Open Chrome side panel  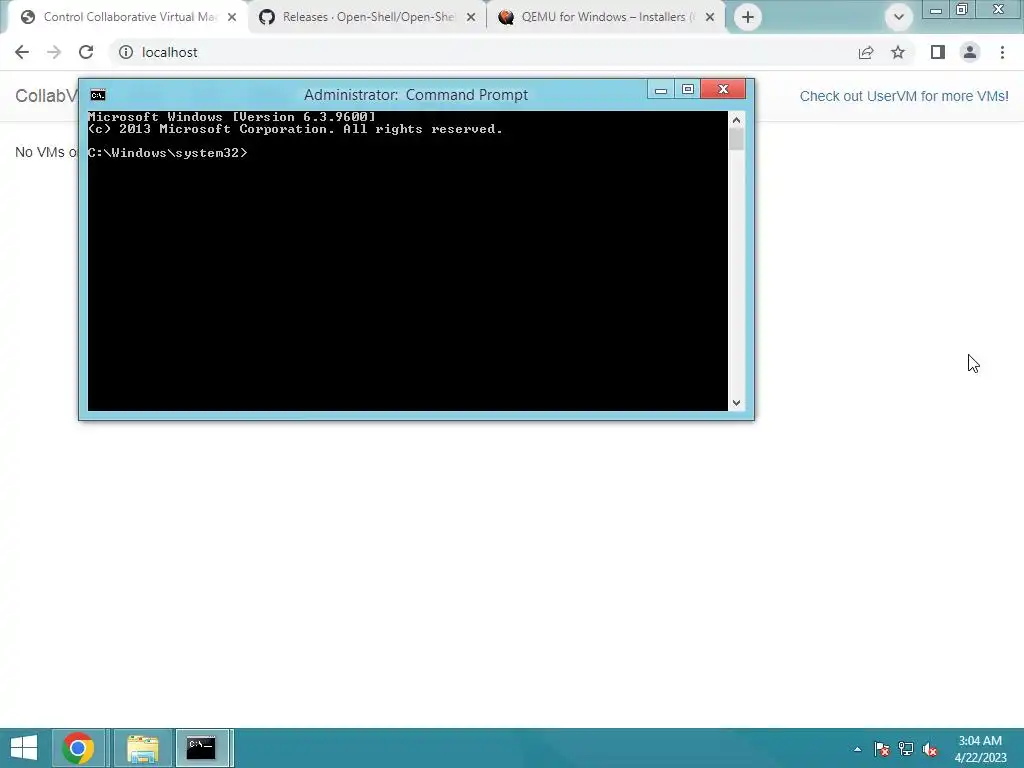point(938,52)
